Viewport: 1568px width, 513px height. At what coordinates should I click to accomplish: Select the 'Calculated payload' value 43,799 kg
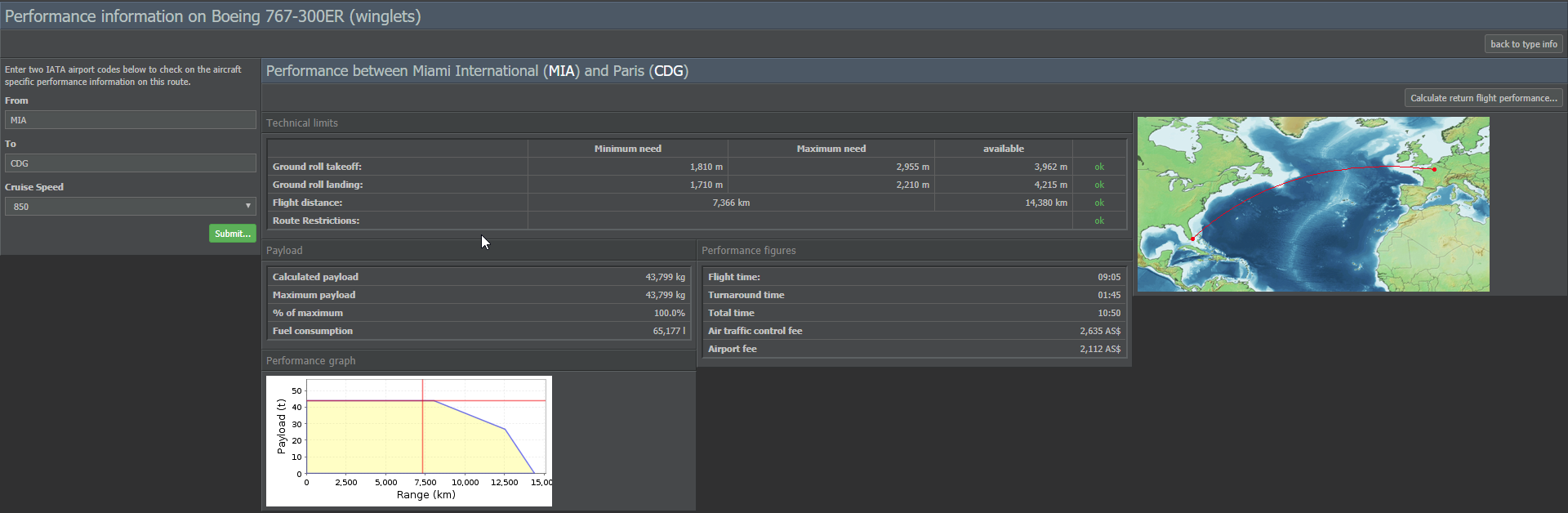[x=665, y=277]
